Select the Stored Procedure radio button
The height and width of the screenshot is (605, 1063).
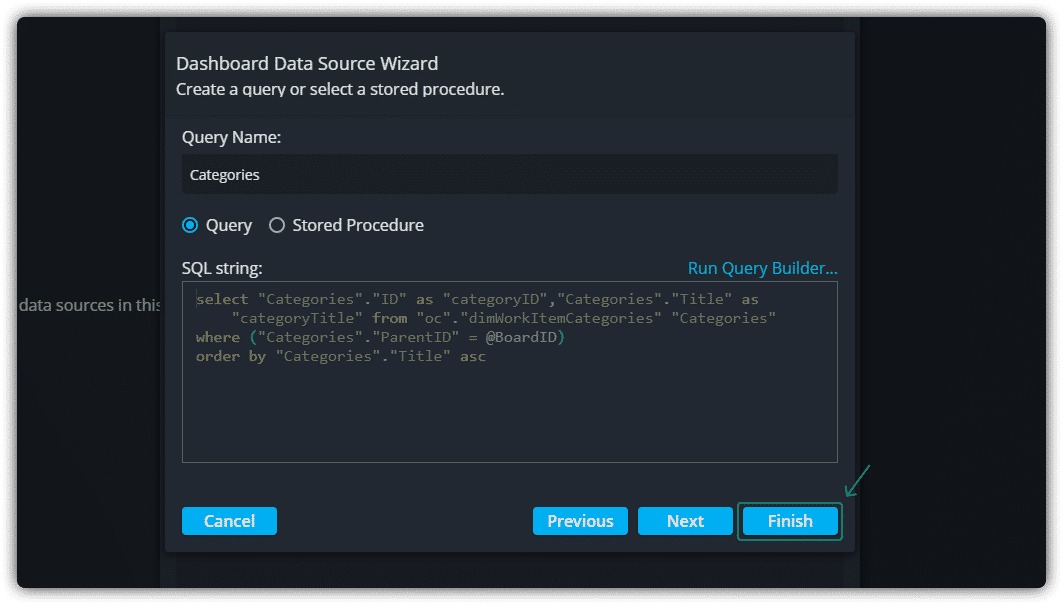[x=277, y=225]
